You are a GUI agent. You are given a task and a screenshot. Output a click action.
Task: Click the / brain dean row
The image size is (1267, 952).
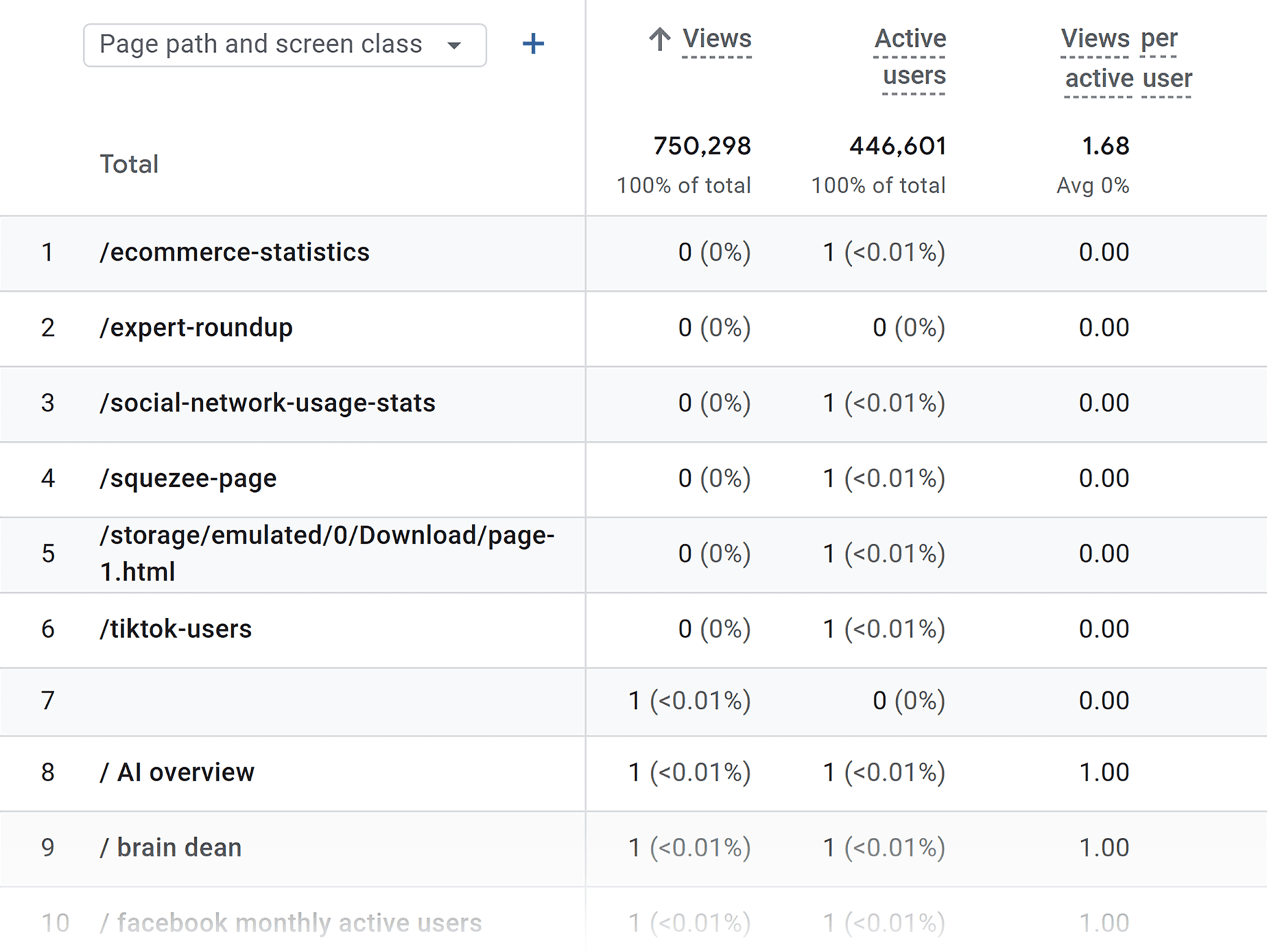coord(171,847)
